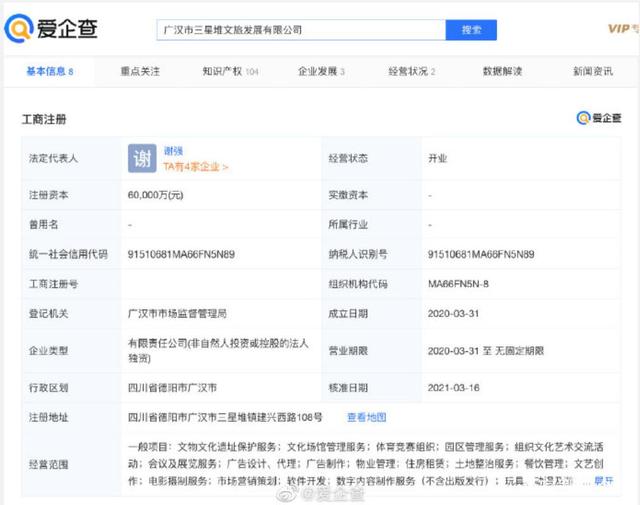640x505 pixels.
Task: Click the company name search input field
Action: coord(301,30)
